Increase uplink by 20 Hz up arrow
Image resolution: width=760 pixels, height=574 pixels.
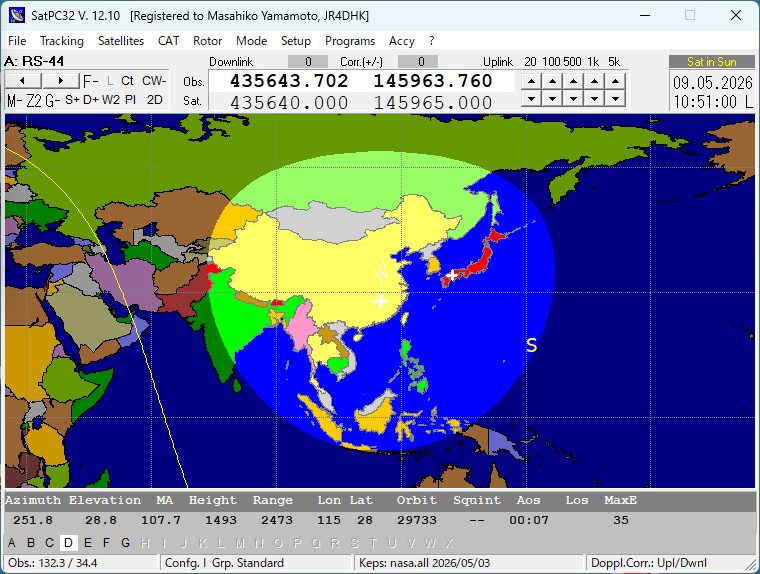point(531,81)
